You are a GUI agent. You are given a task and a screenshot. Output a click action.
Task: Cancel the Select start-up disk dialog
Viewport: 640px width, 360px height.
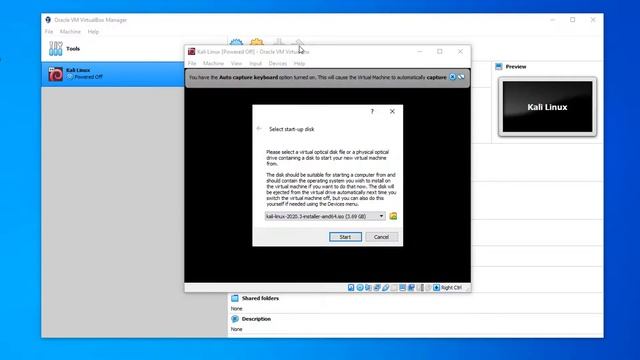[381, 237]
